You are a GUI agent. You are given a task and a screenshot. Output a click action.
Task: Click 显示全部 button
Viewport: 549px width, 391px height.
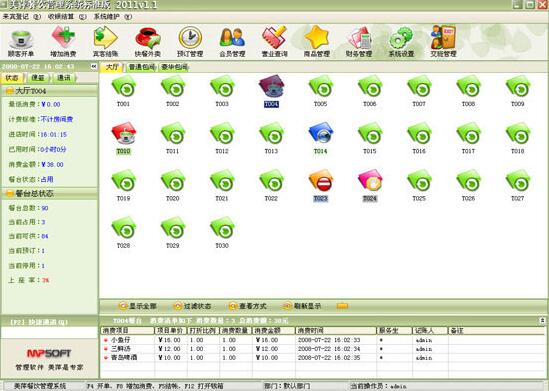(x=138, y=306)
